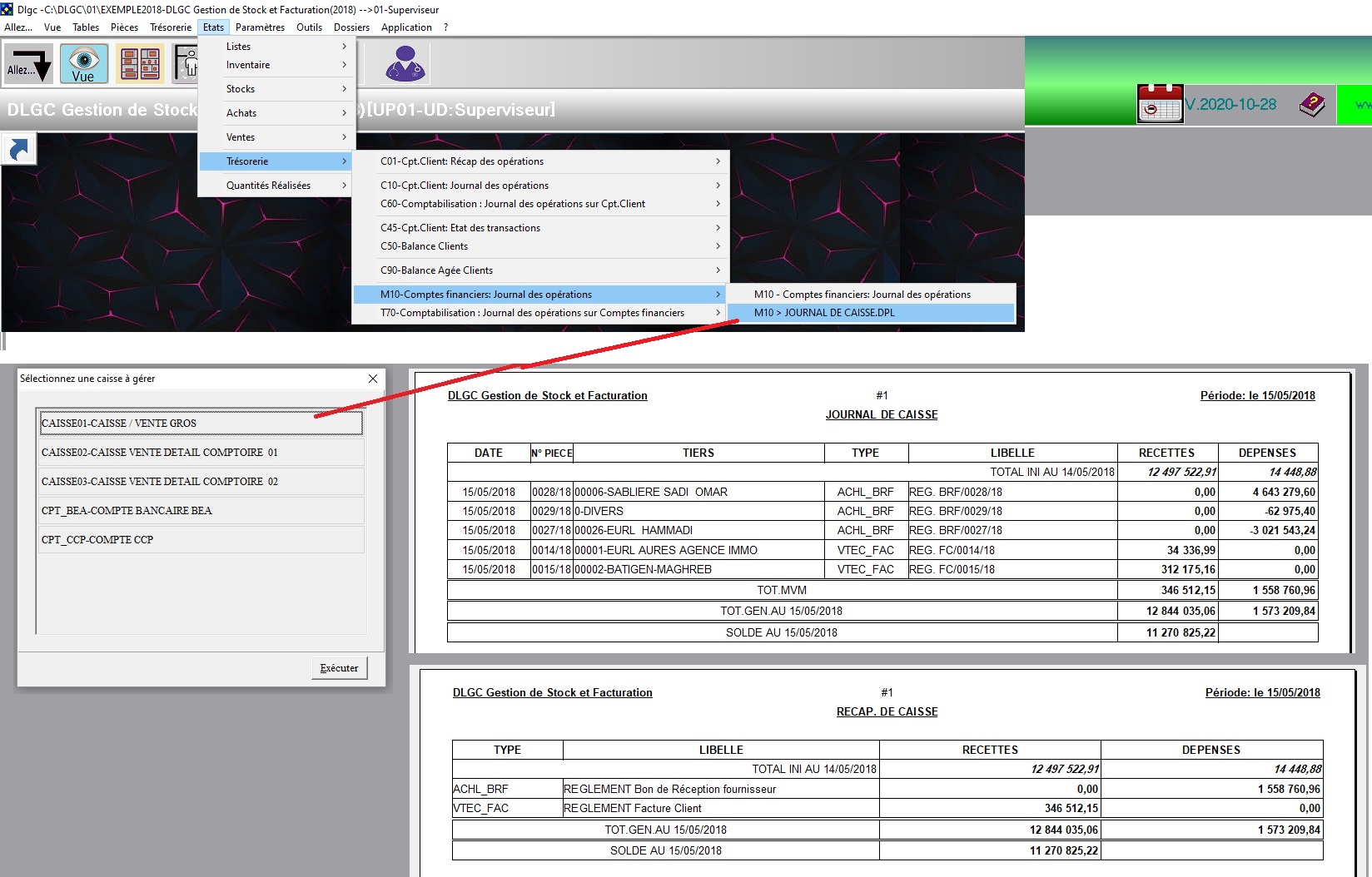Open C45-Cpt.Client Etat des transactions
This screenshot has height=877, width=1372.
point(540,228)
